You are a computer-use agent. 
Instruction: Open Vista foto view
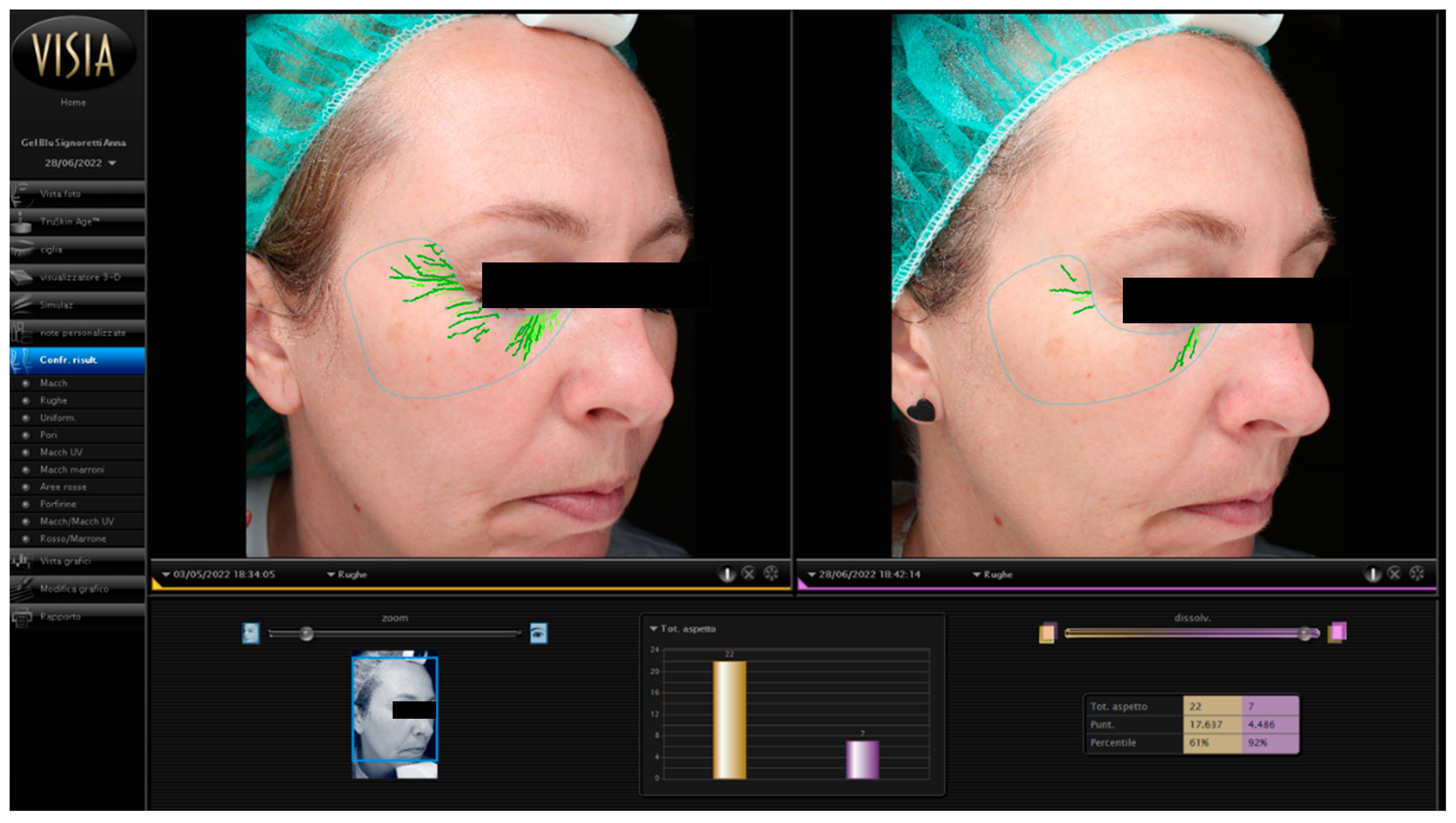[x=77, y=194]
